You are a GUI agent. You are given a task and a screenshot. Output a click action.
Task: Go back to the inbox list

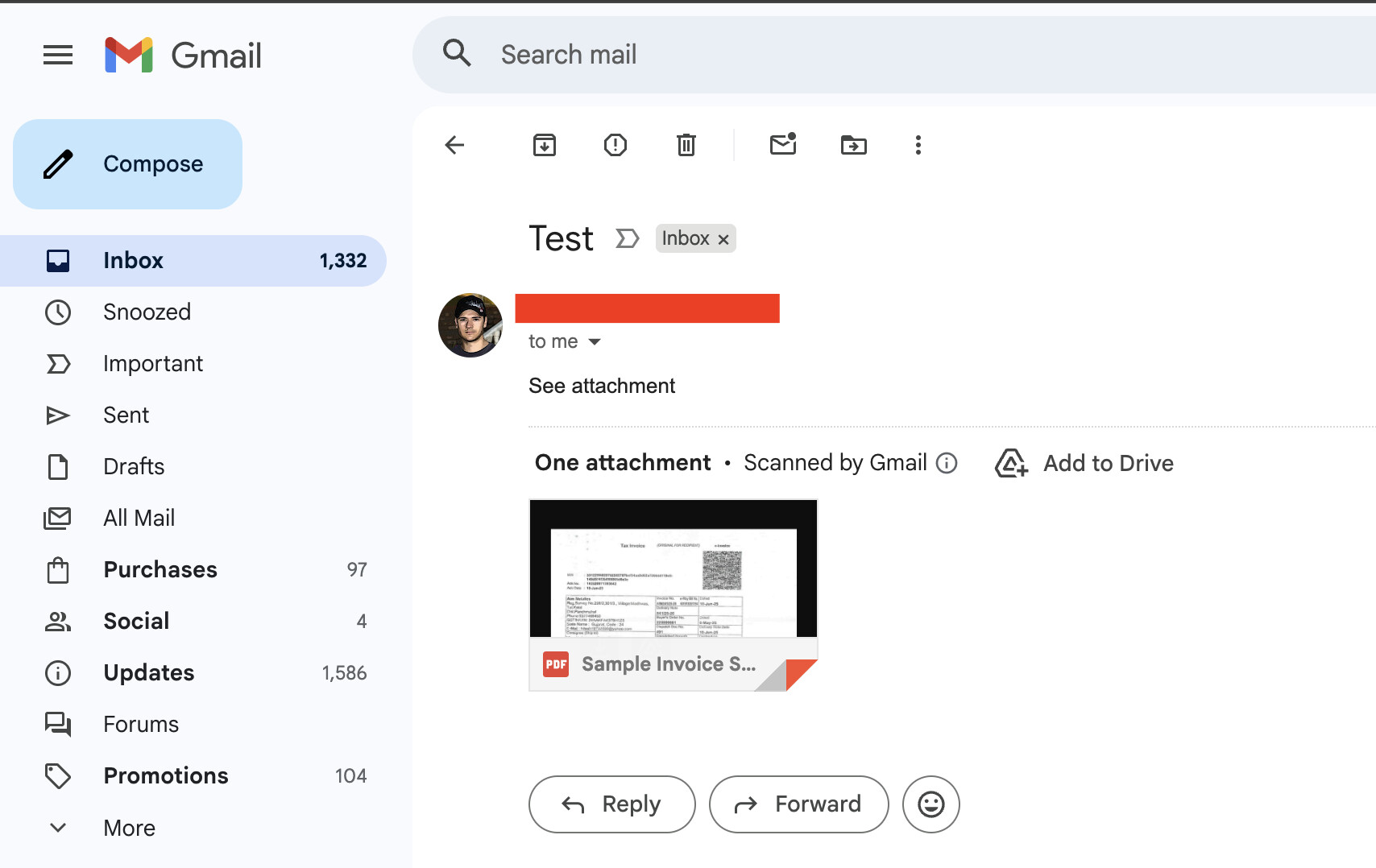[455, 145]
